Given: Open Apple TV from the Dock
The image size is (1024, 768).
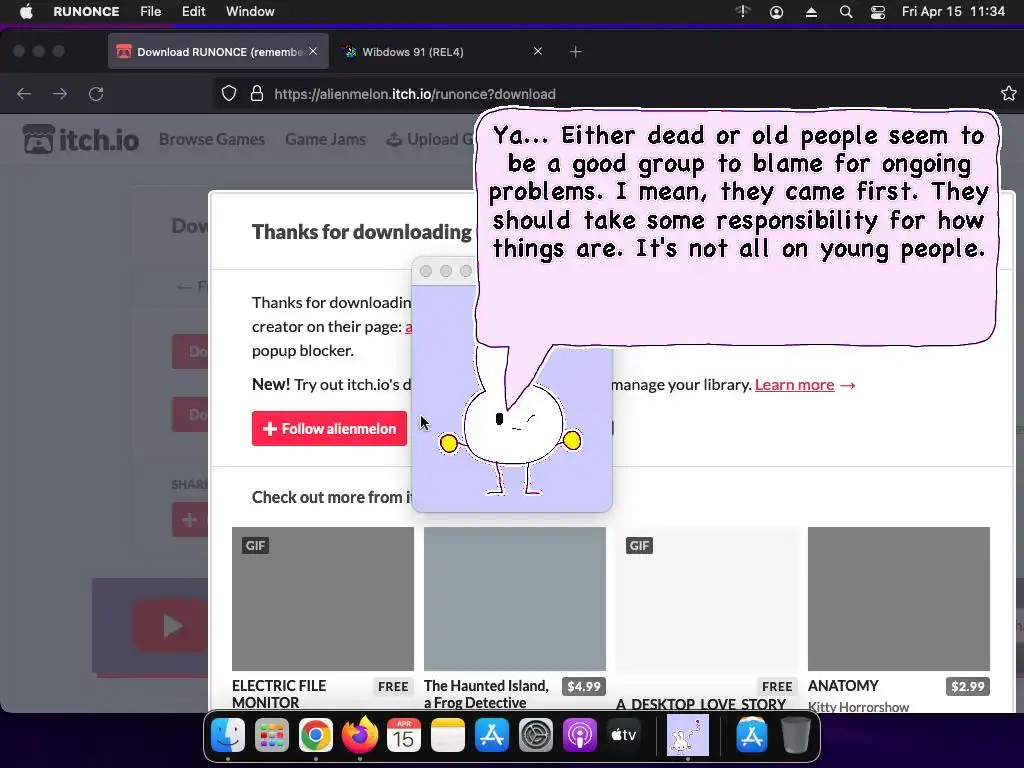Looking at the screenshot, I should tap(624, 735).
